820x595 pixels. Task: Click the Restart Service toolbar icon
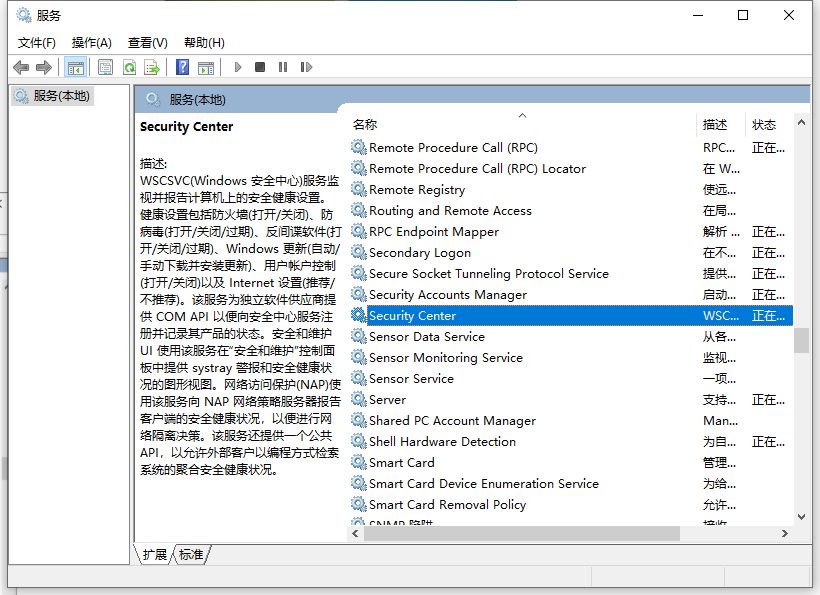pyautogui.click(x=307, y=66)
